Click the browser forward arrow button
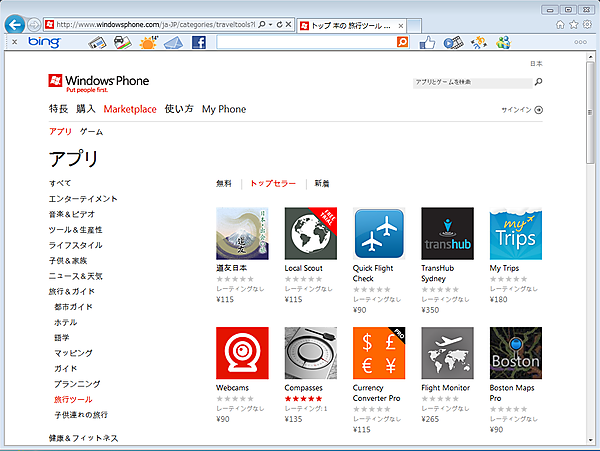The image size is (600, 451). (34, 25)
